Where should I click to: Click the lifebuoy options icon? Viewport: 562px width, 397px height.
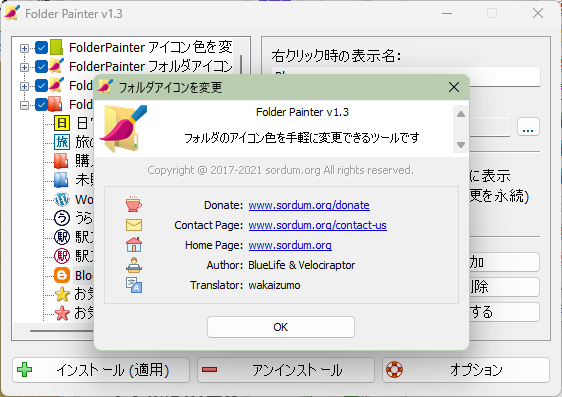pyautogui.click(x=394, y=370)
